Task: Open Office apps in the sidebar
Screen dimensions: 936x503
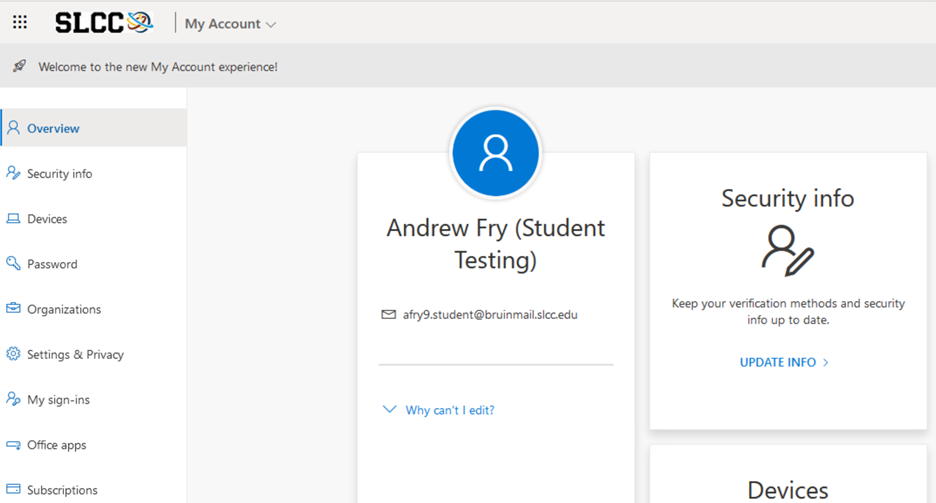Action: click(94, 445)
